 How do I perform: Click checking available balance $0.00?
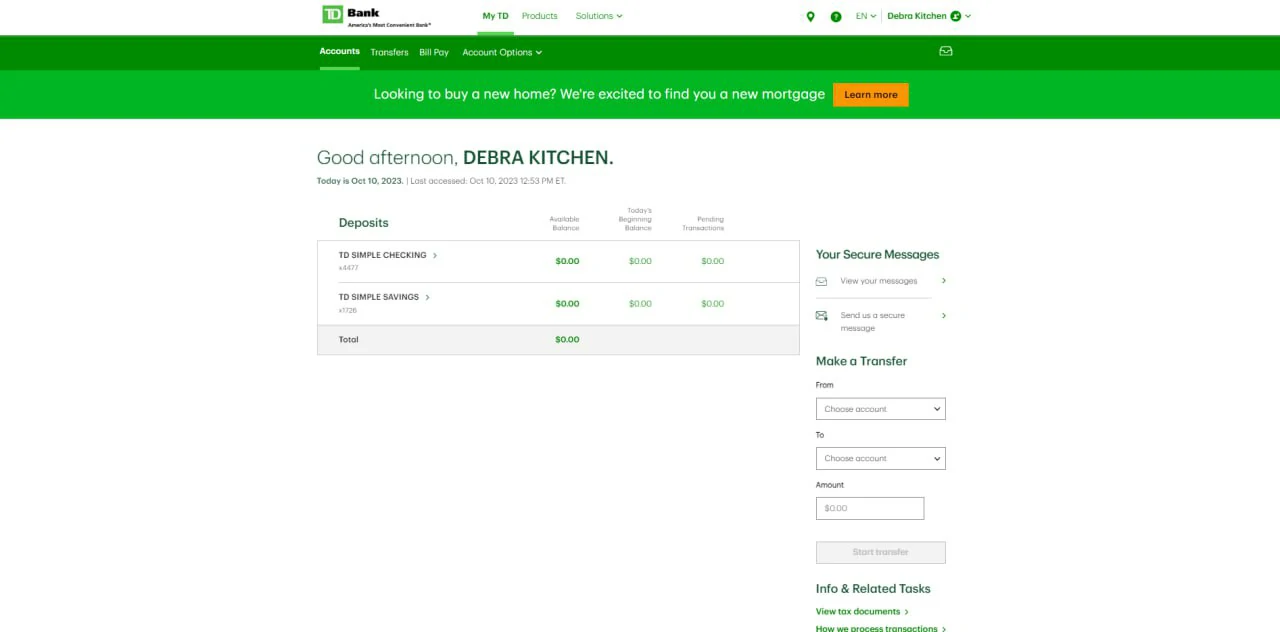[x=567, y=261]
